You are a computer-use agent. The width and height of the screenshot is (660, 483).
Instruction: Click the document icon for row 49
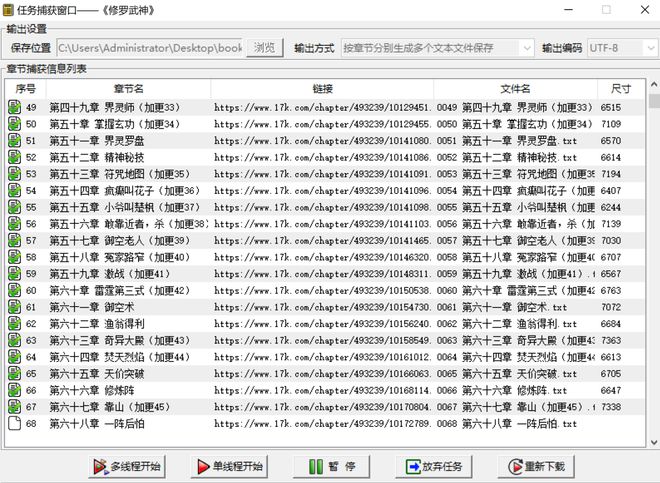coord(15,107)
